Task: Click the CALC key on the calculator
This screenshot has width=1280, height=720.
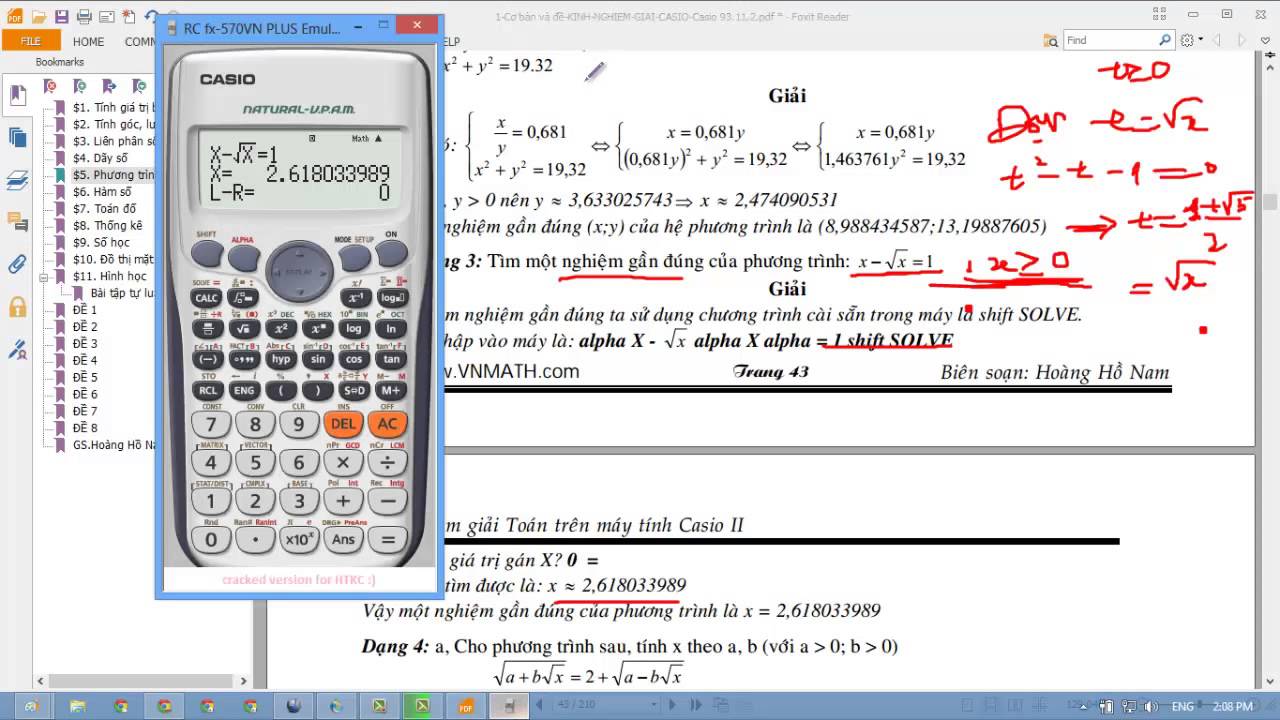Action: [207, 298]
